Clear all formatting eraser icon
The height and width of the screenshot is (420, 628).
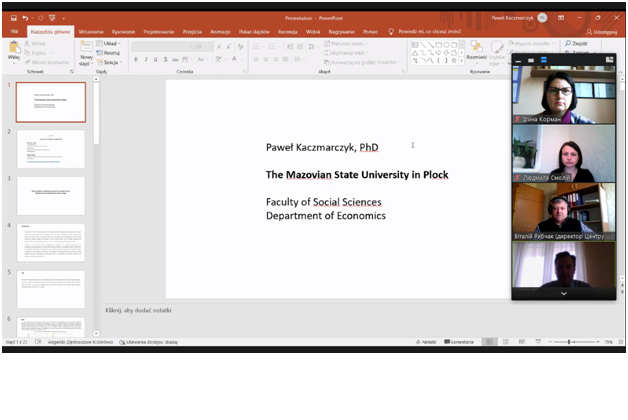pos(240,47)
